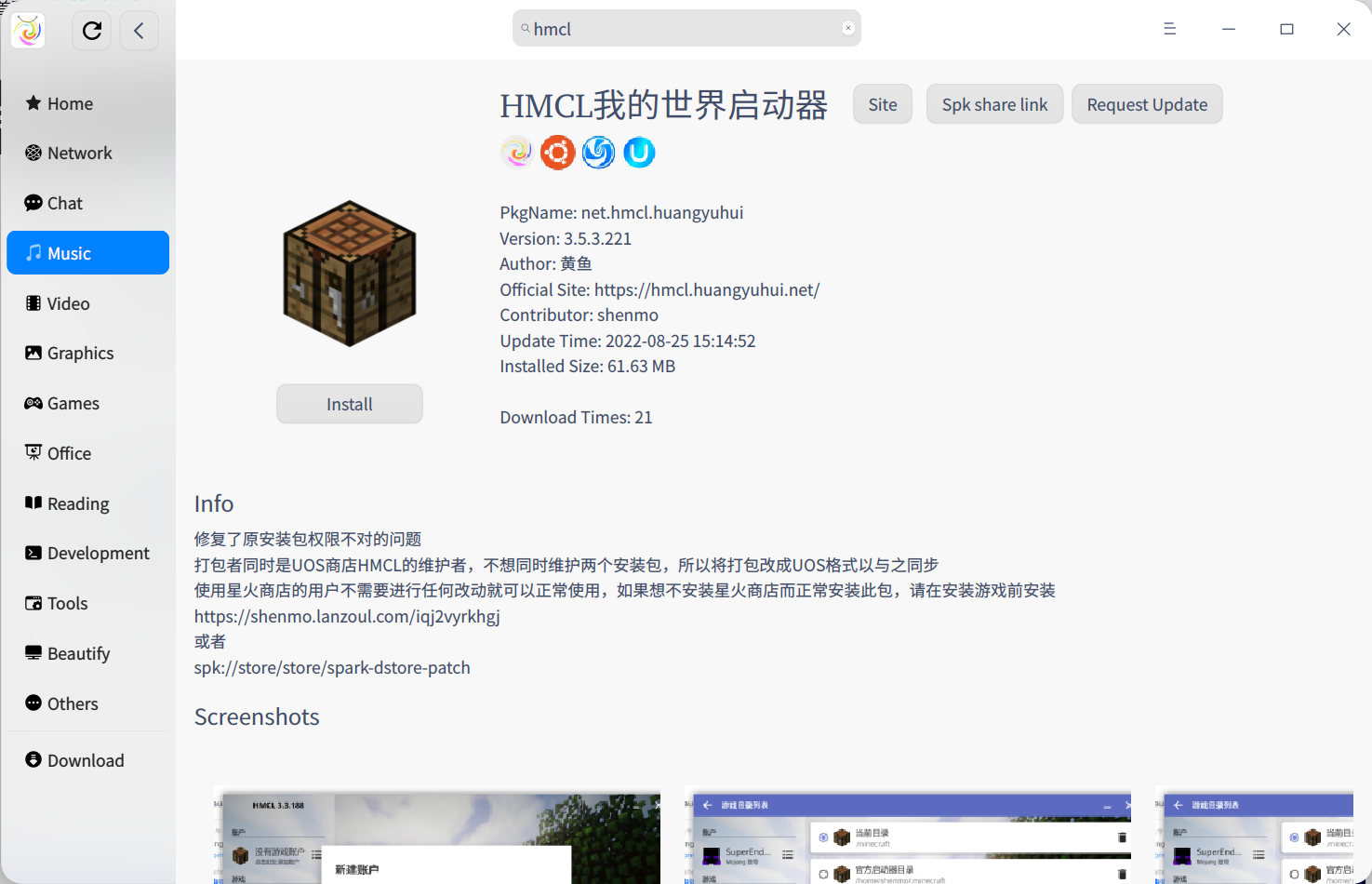Viewport: 1372px width, 884px height.
Task: Click the Ubuntu compatibility icon under the title
Action: coord(557,152)
